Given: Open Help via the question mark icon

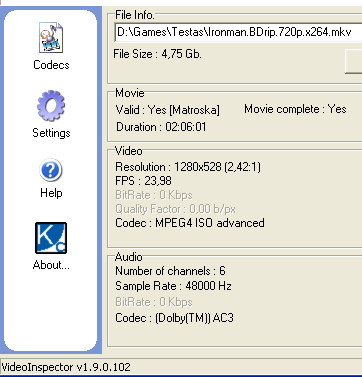Looking at the screenshot, I should coord(51,170).
